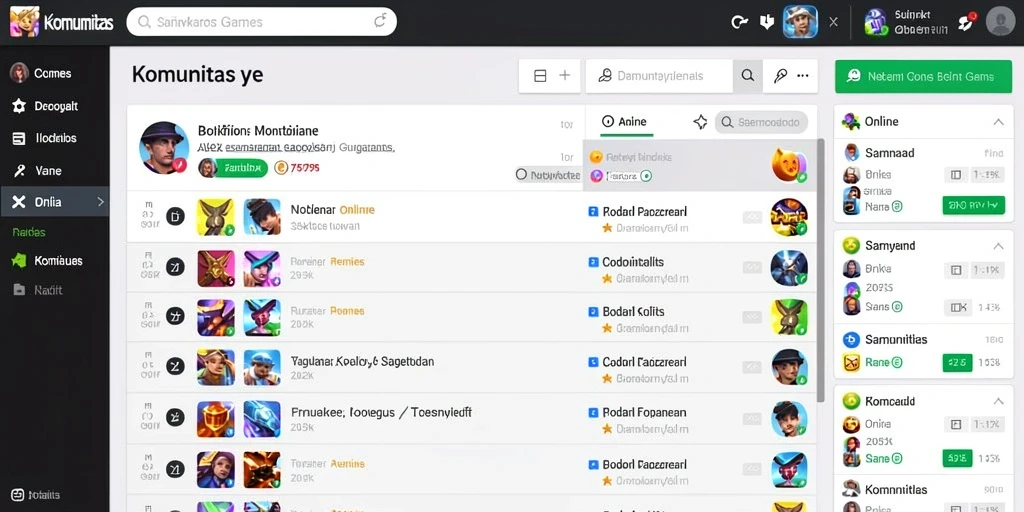
Task: Click the Komunitas logo icon in header
Action: [x=25, y=22]
